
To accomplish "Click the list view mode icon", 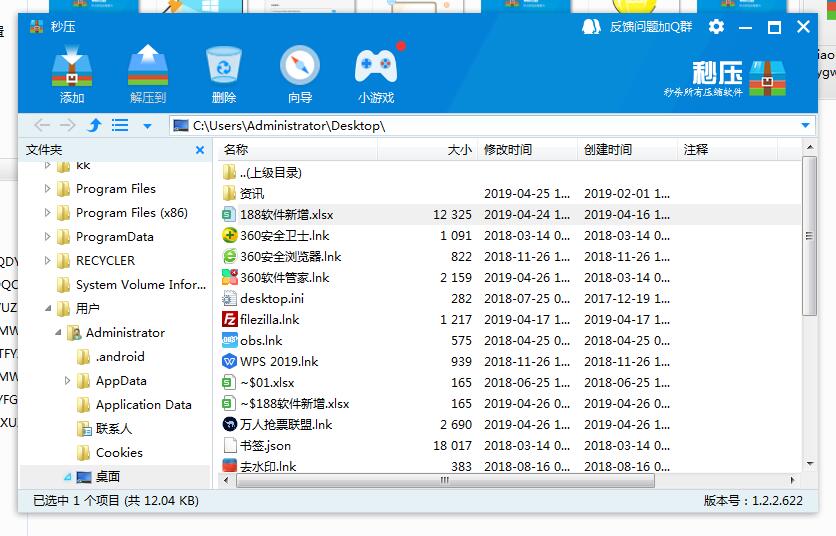I will (120, 126).
